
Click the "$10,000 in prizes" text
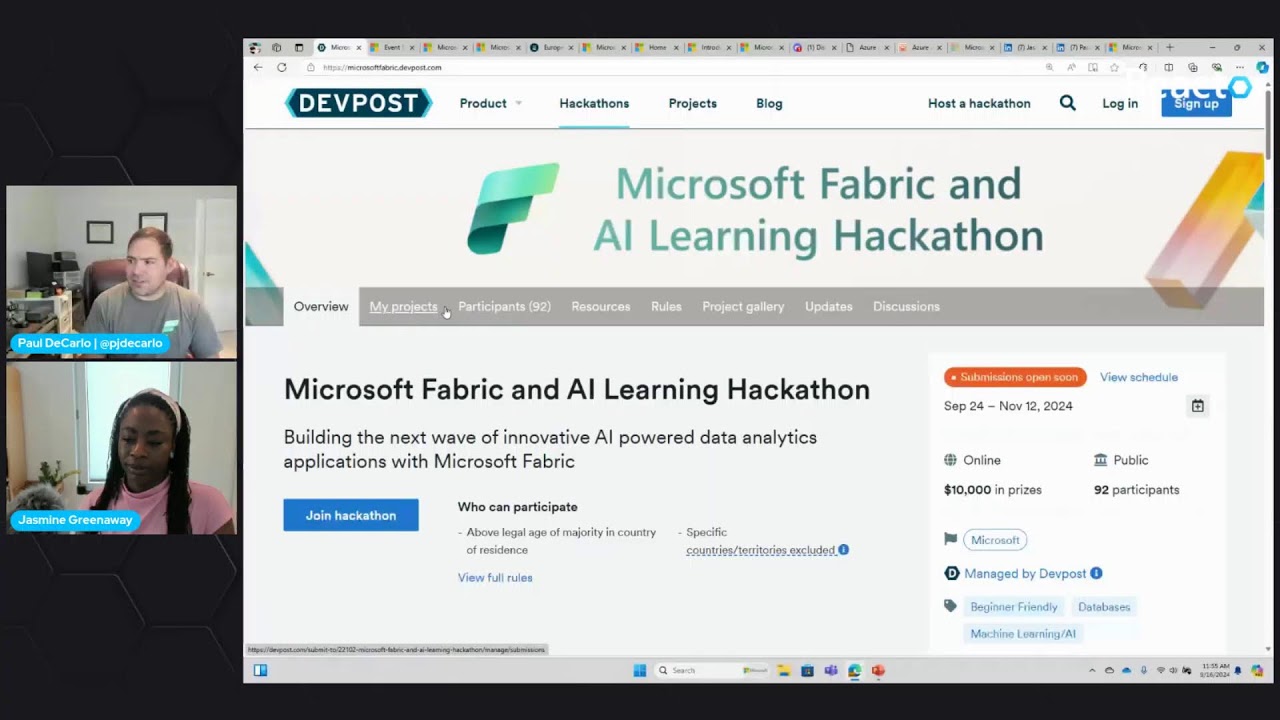tap(993, 490)
